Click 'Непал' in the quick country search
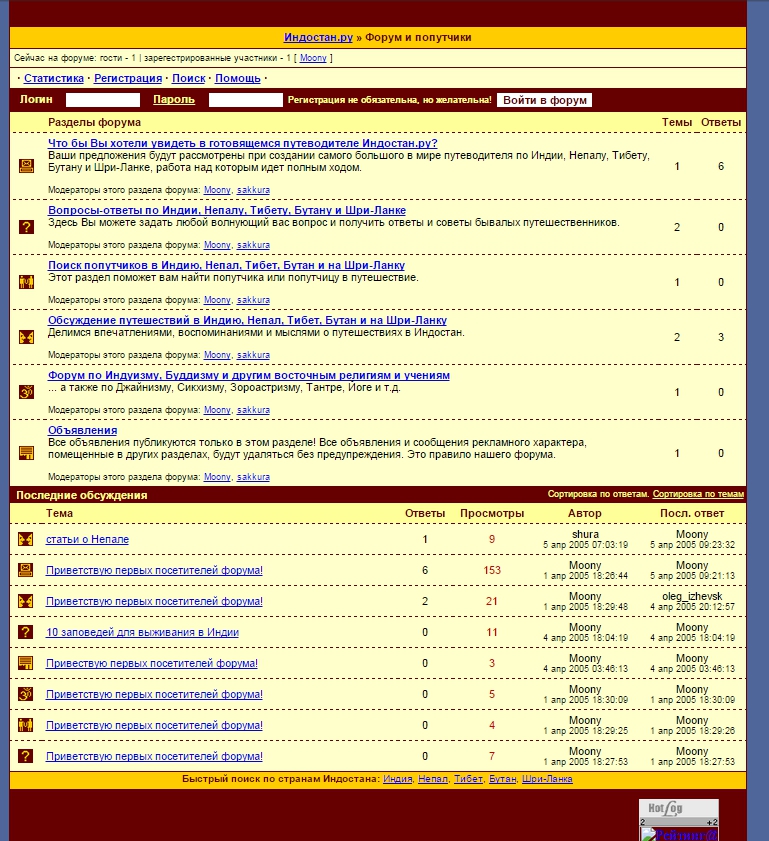 [432, 778]
